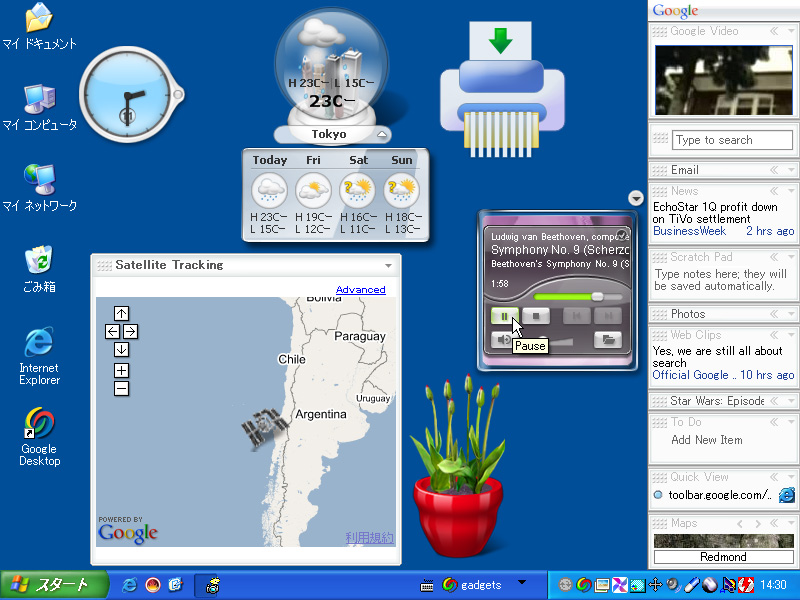Pan the satellite map up

(x=121, y=313)
